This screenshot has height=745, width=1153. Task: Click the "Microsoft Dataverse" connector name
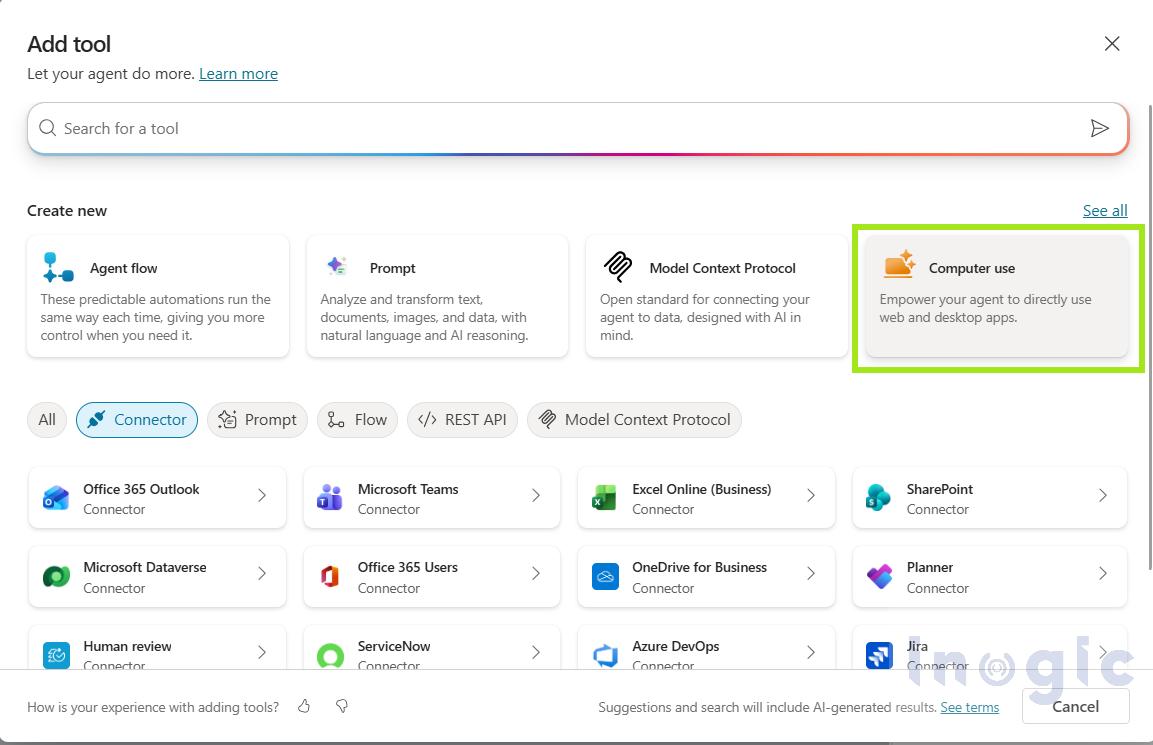coord(145,567)
